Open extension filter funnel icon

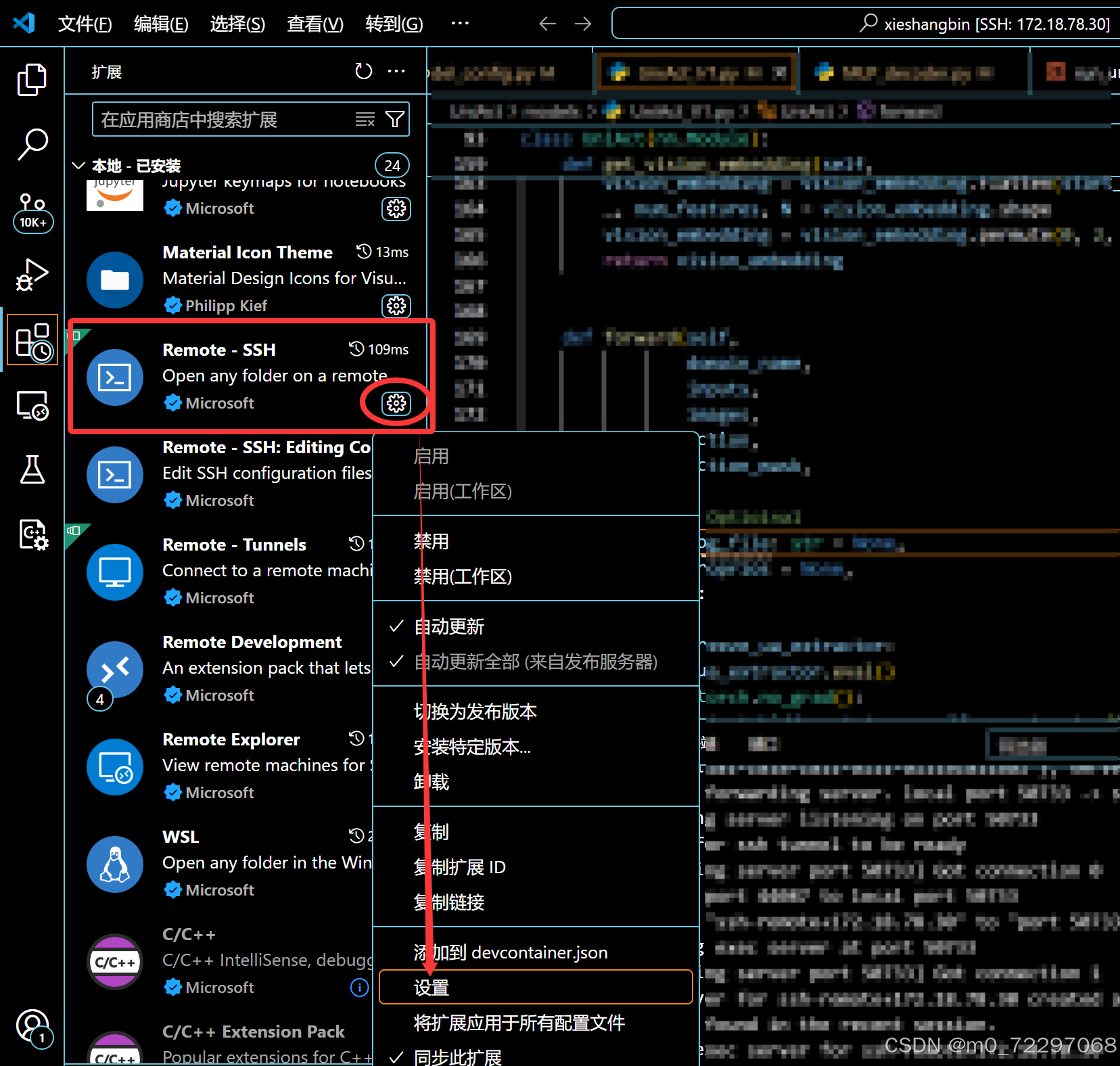395,120
